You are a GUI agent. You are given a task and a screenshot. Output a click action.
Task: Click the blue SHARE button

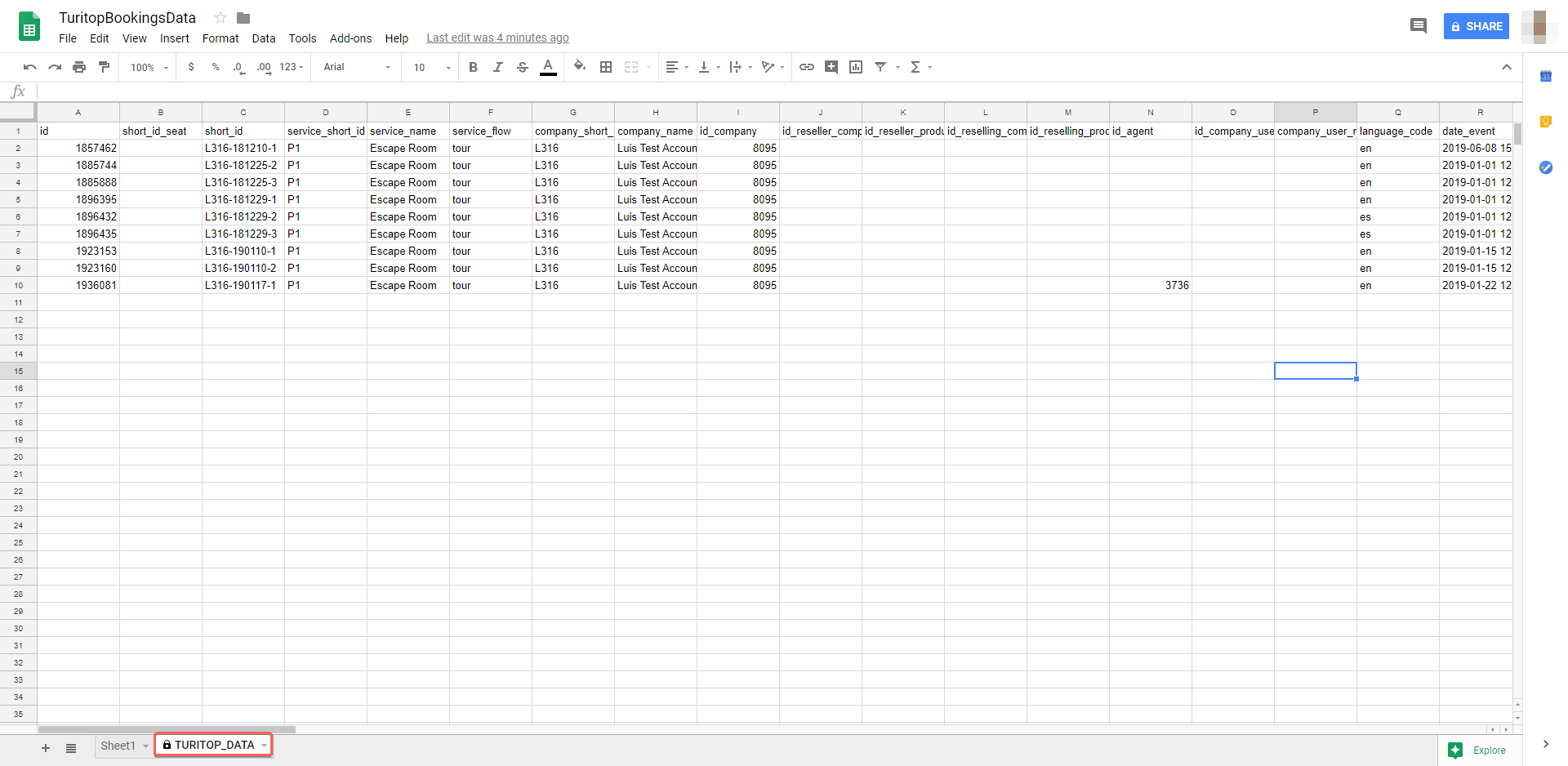[x=1477, y=26]
